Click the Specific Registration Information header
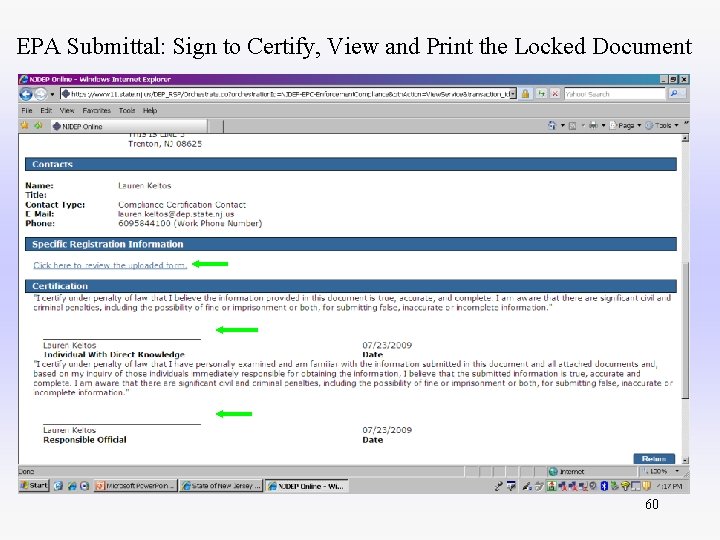The width and height of the screenshot is (720, 540). coord(351,244)
